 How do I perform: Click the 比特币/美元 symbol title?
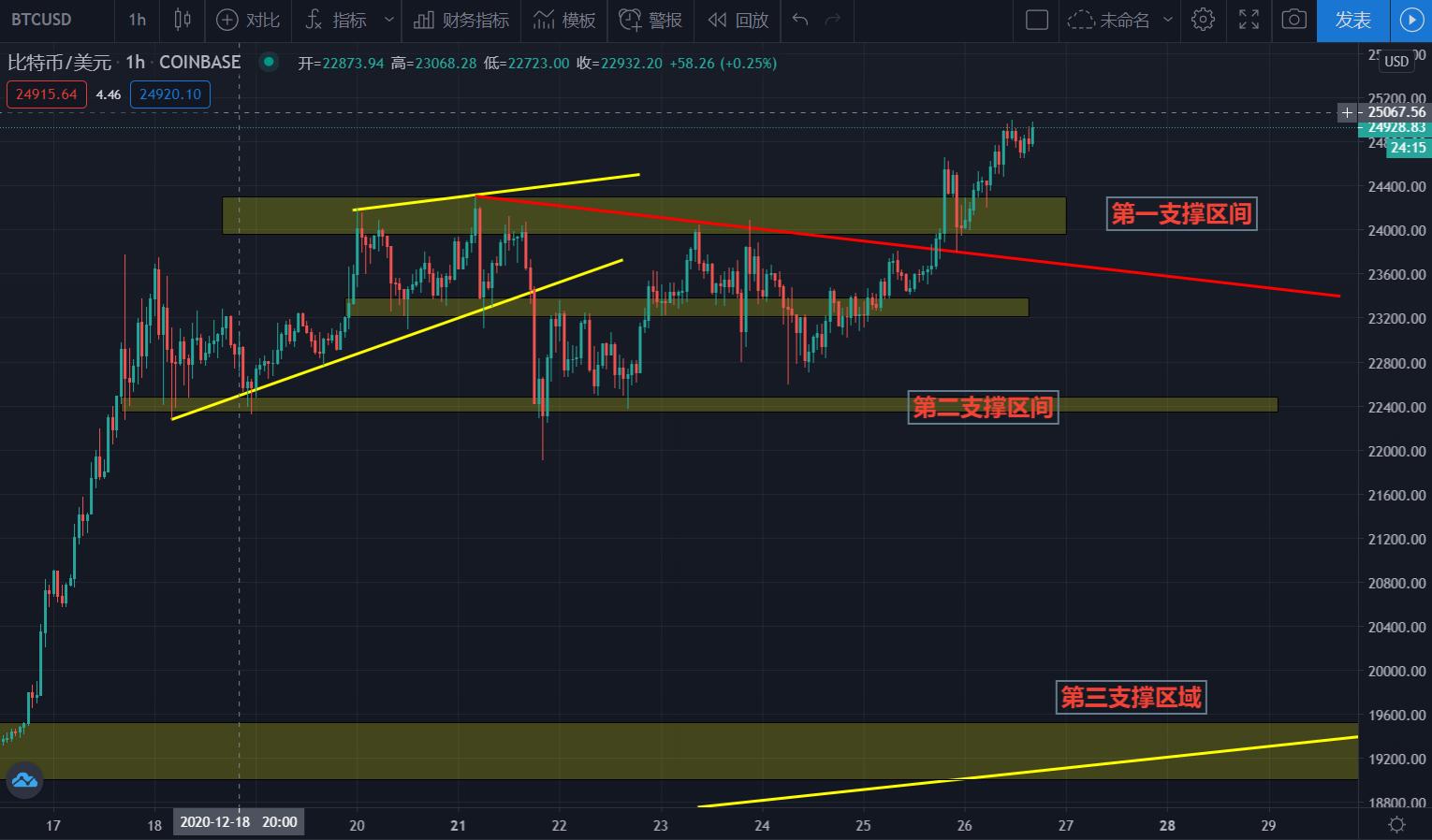(x=59, y=63)
